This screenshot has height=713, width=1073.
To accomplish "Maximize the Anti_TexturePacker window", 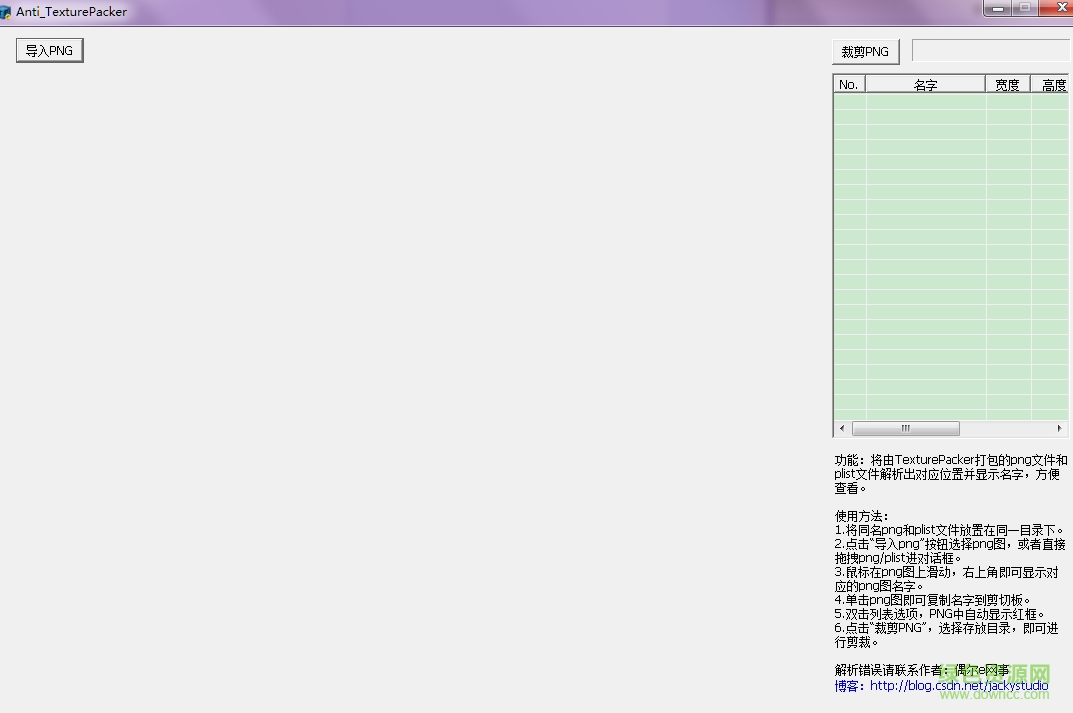I will coord(1025,8).
